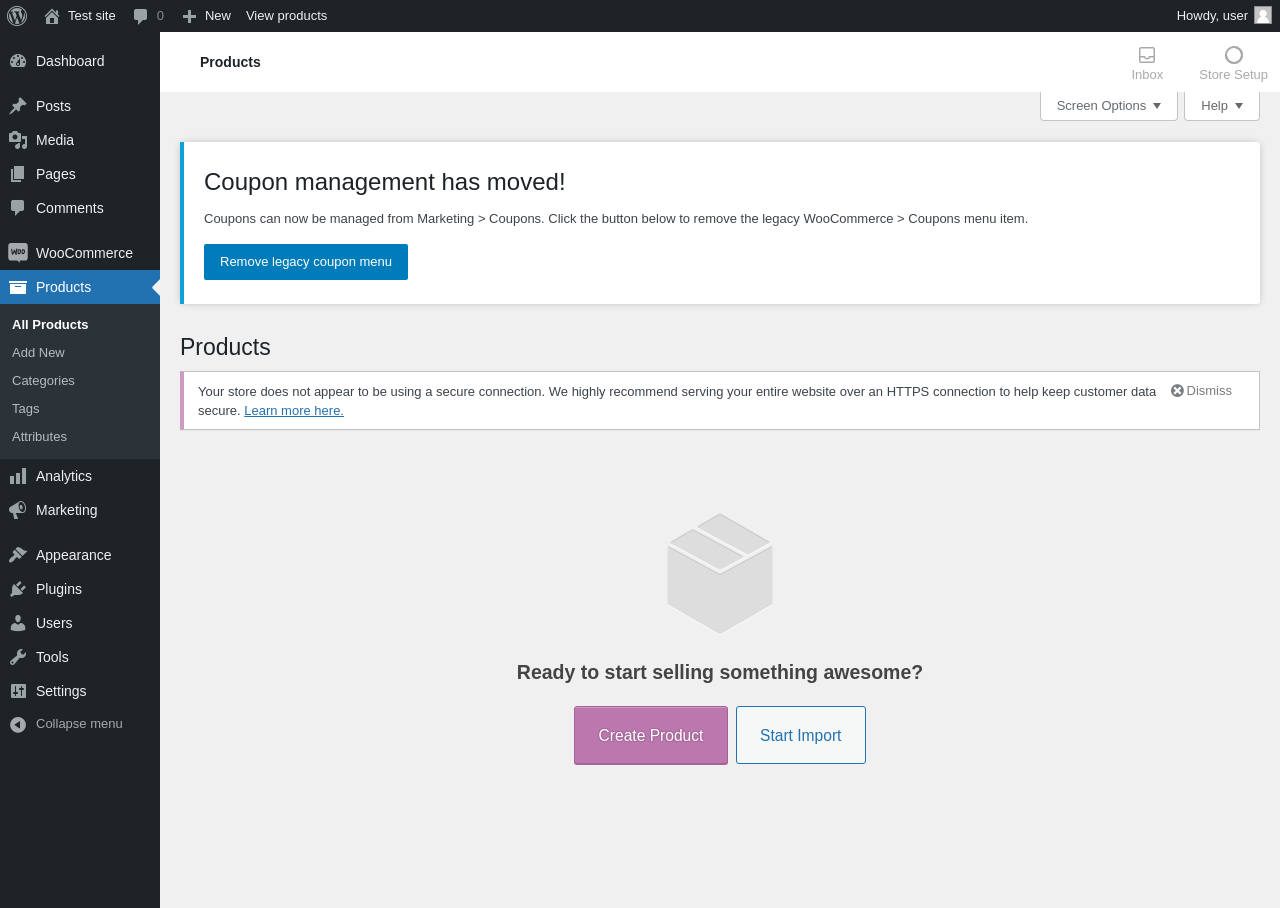Open the Store Setup circle icon
Viewport: 1280px width, 908px height.
pos(1233,55)
